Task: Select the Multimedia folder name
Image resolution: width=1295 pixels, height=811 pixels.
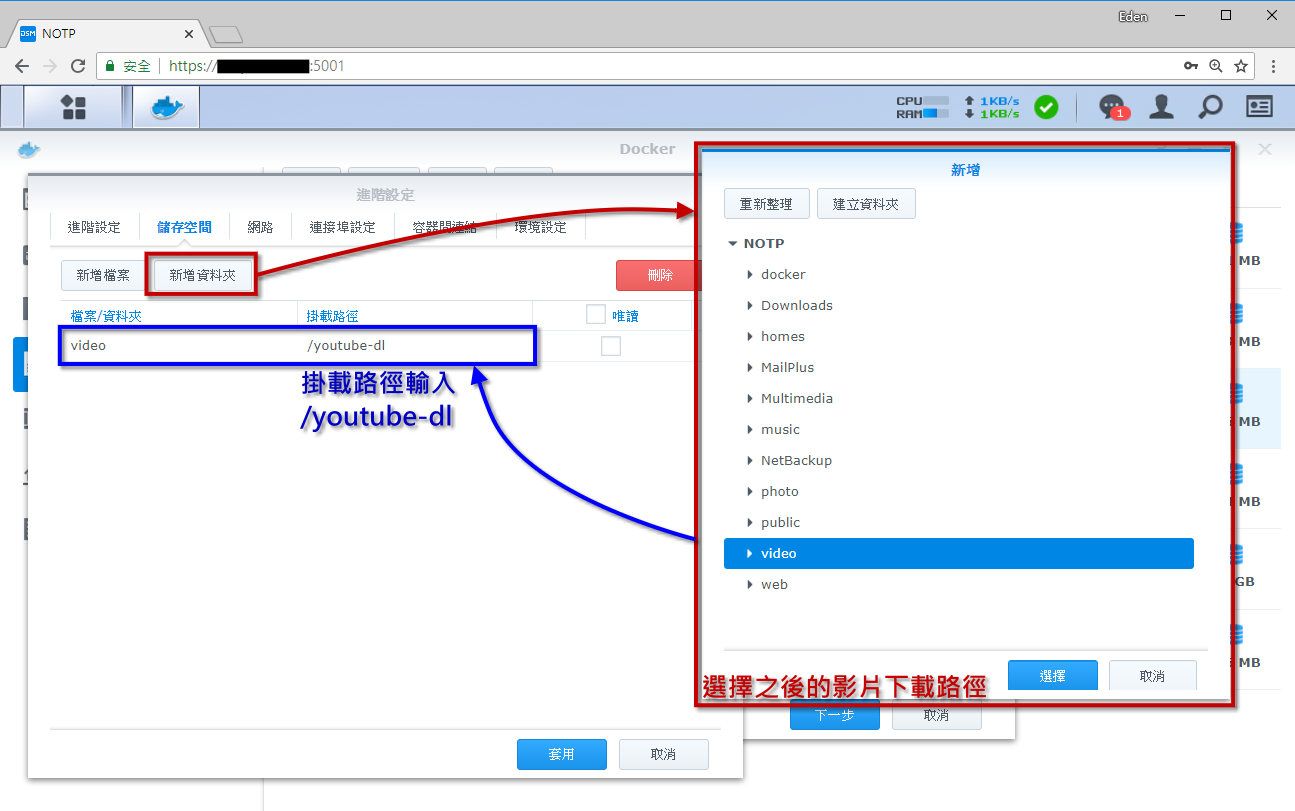Action: point(797,398)
